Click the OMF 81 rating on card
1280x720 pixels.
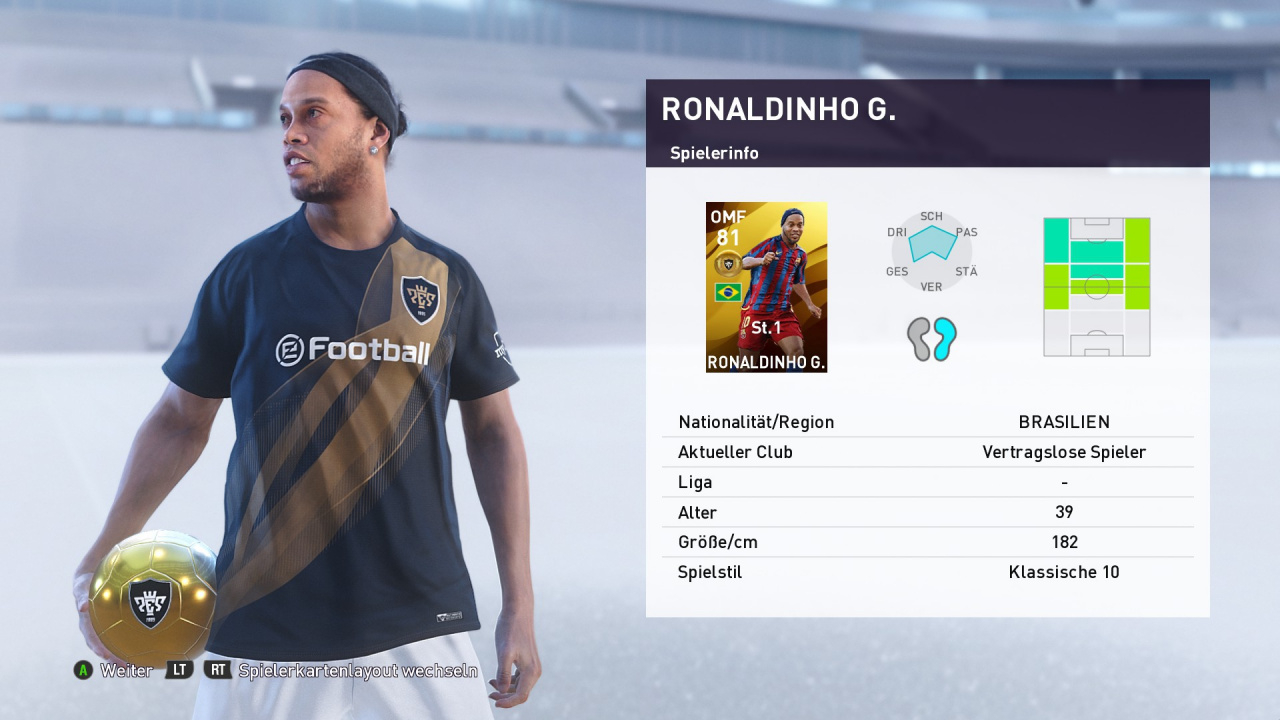[728, 228]
